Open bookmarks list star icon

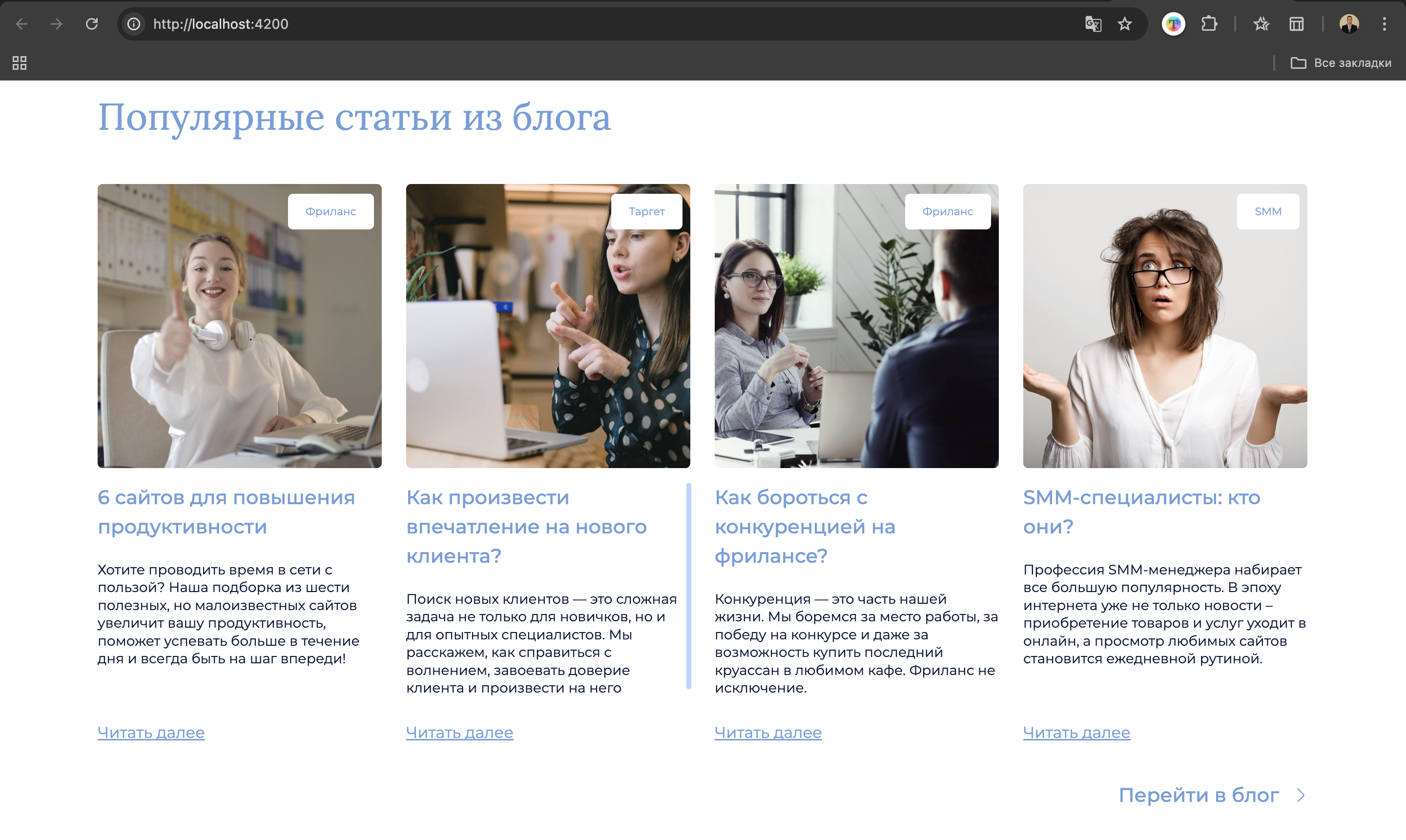(1261, 24)
